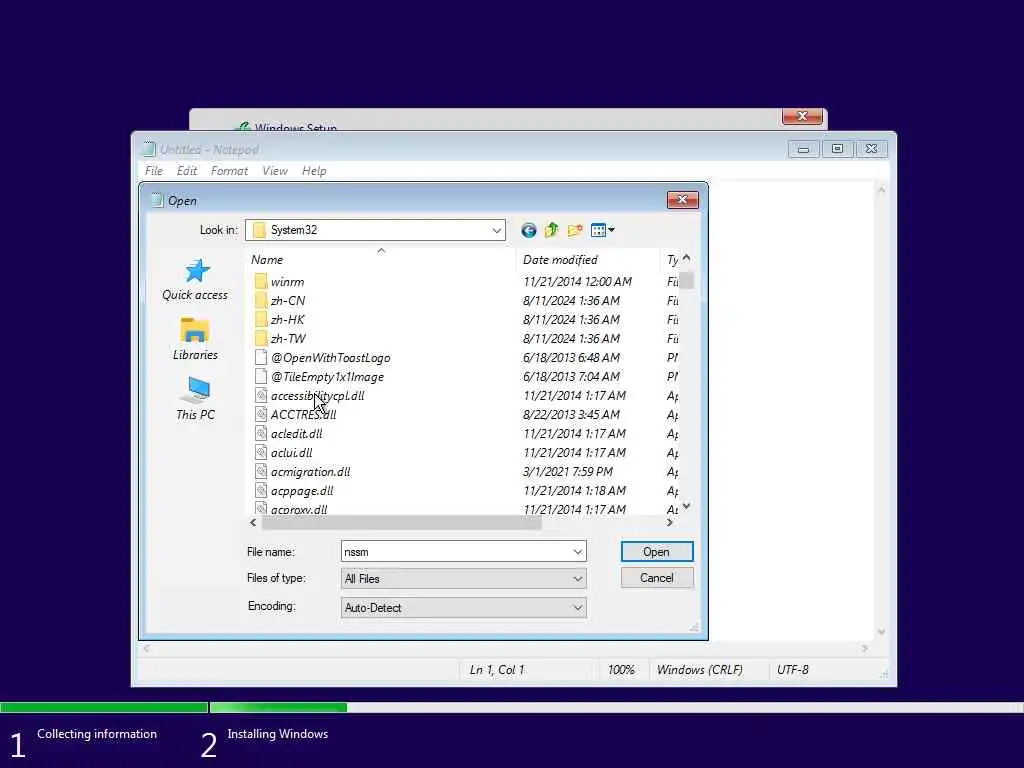Open the View menu in Notepad
Image resolution: width=1024 pixels, height=768 pixels.
coord(275,170)
